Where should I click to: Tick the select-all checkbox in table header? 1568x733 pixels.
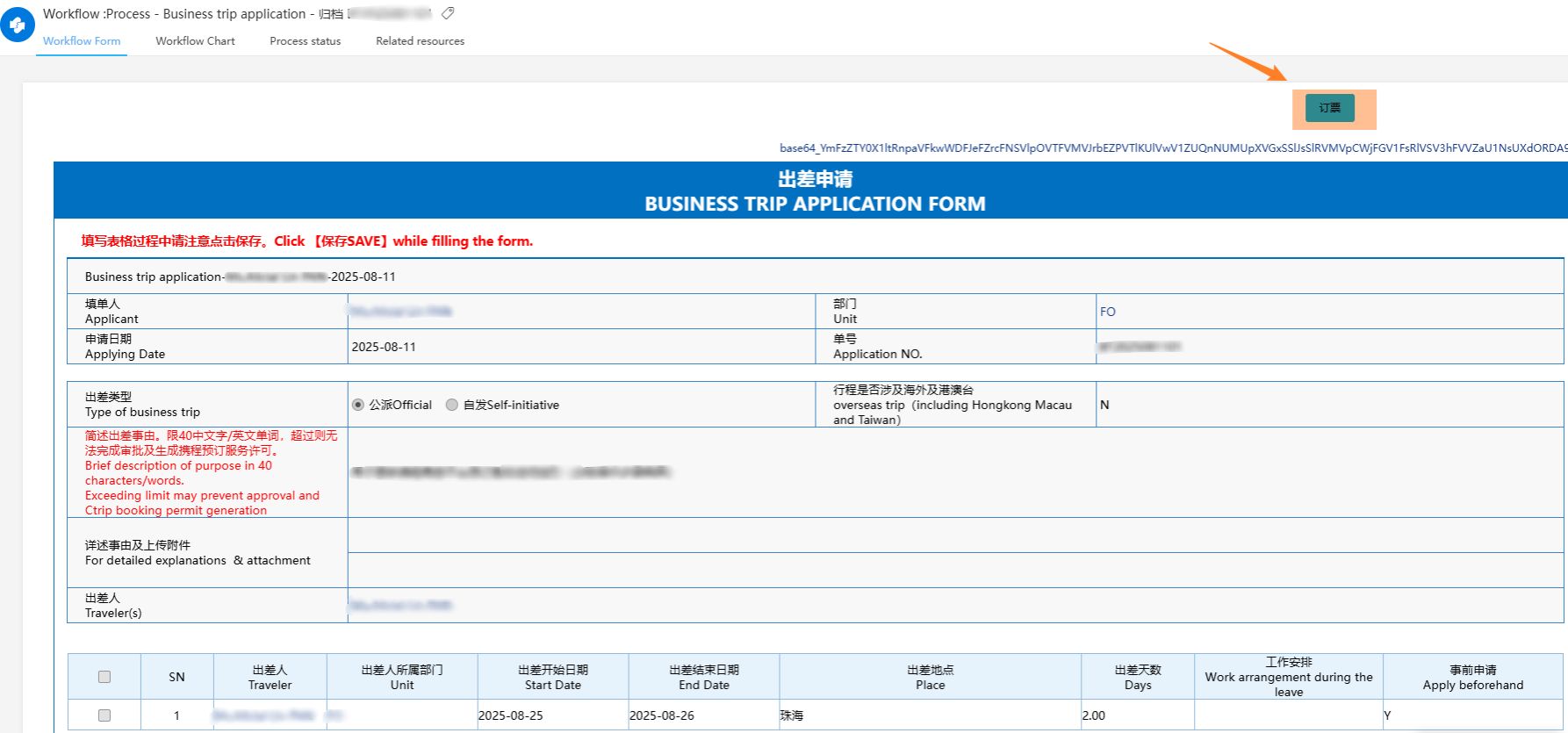tap(104, 677)
